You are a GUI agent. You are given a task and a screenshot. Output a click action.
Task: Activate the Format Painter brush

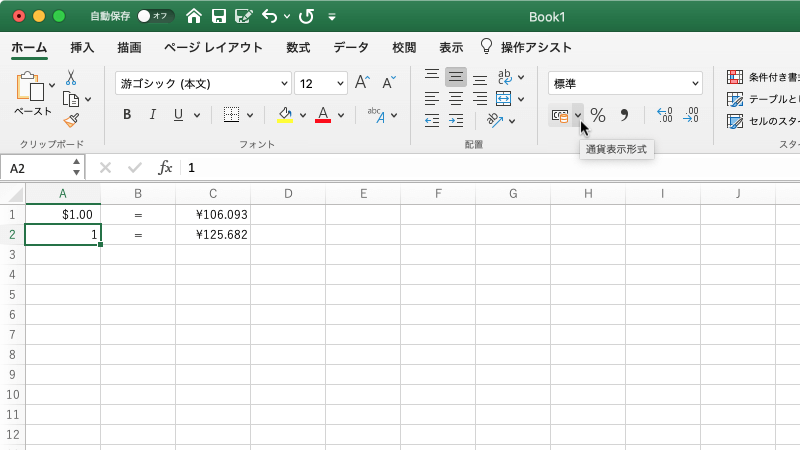(x=71, y=120)
